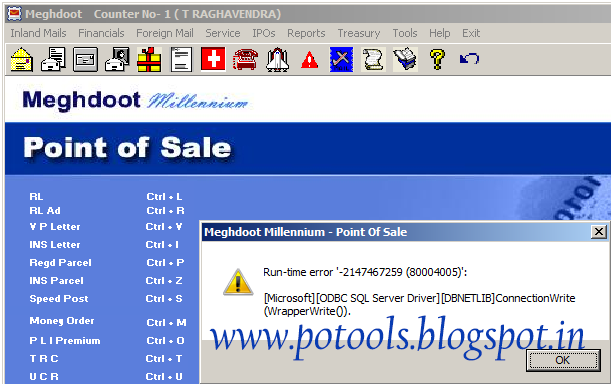
Task: Open the Help menu
Action: (440, 33)
